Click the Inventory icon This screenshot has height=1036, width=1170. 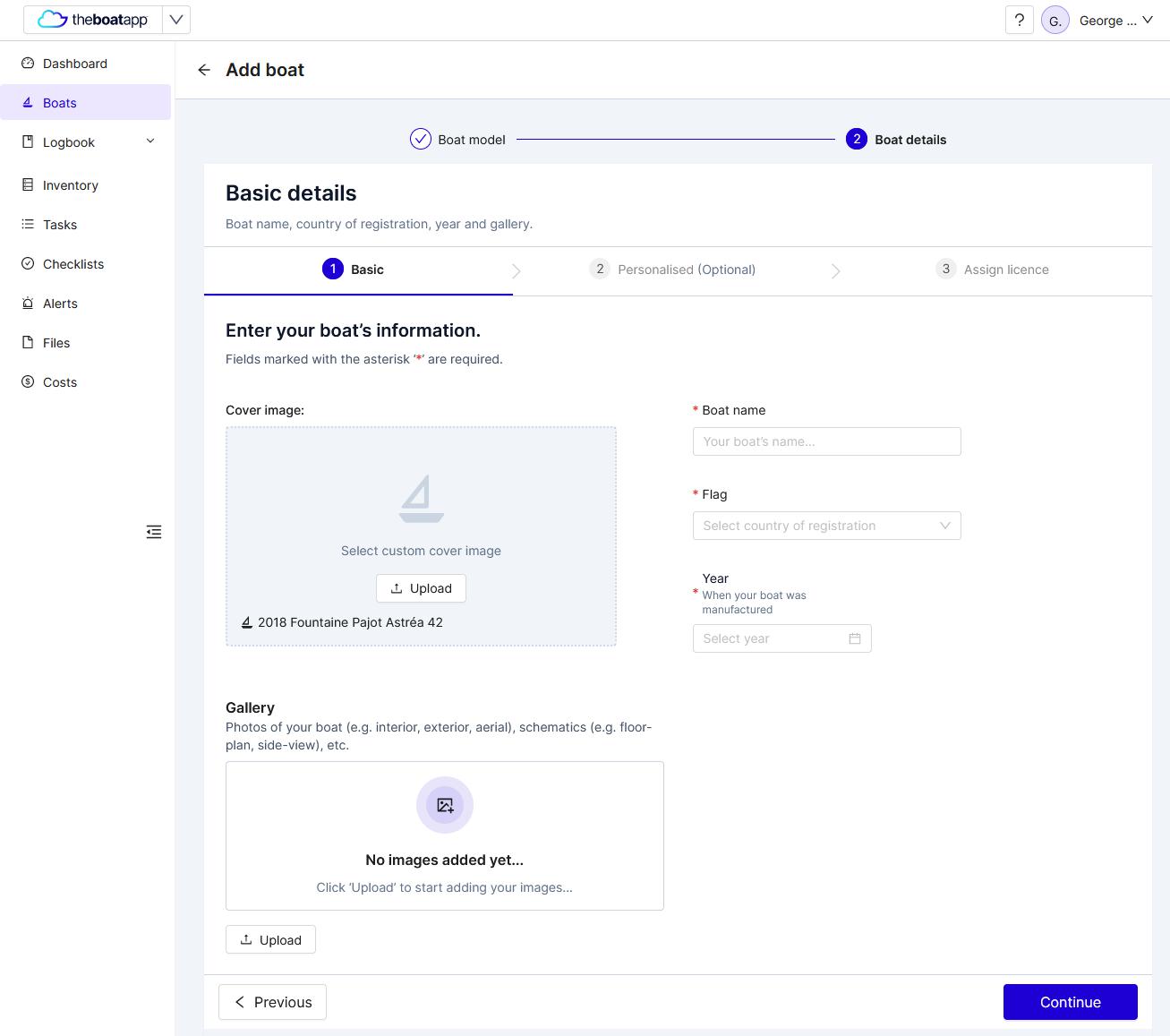[28, 184]
